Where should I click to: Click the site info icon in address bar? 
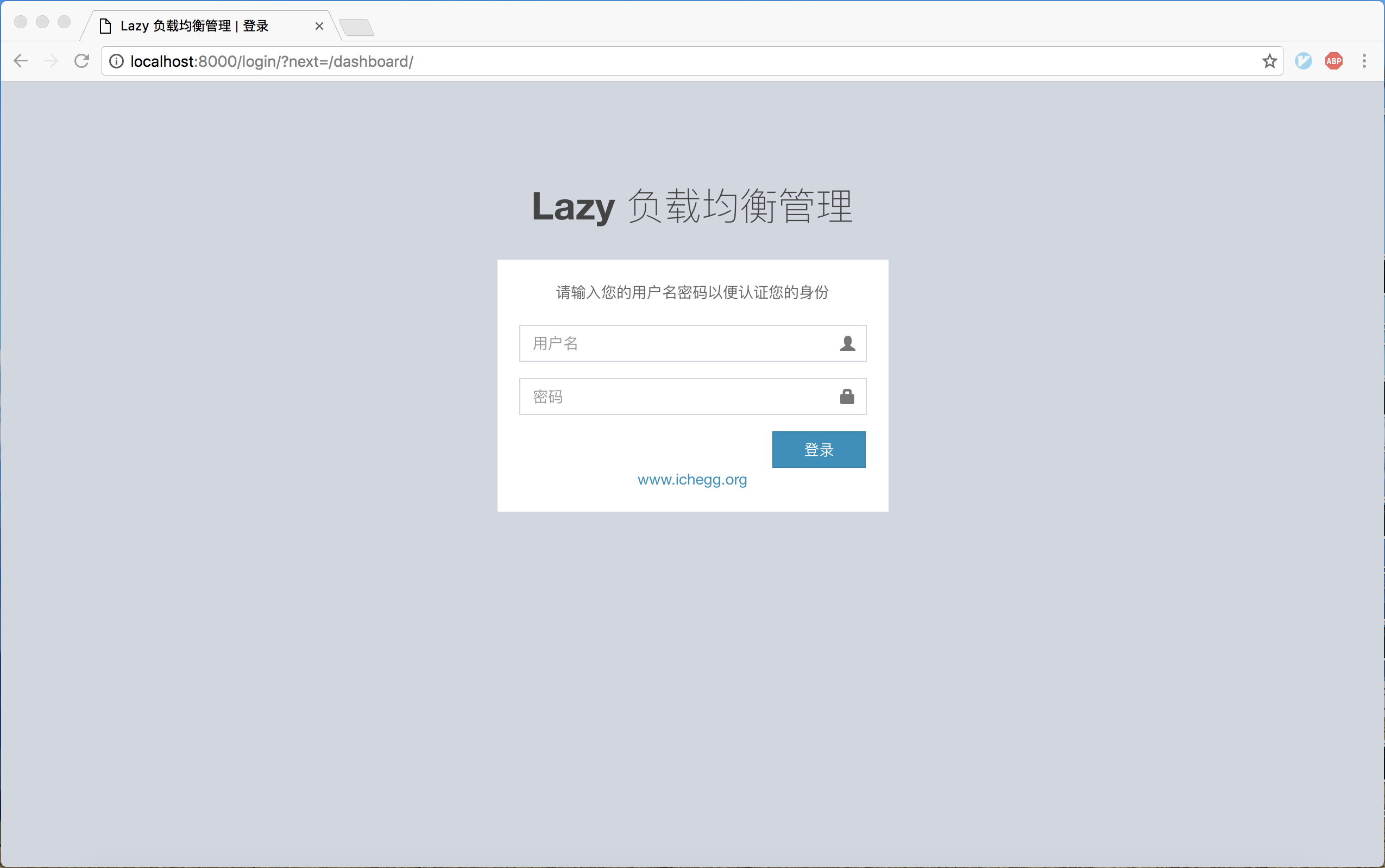click(x=117, y=61)
